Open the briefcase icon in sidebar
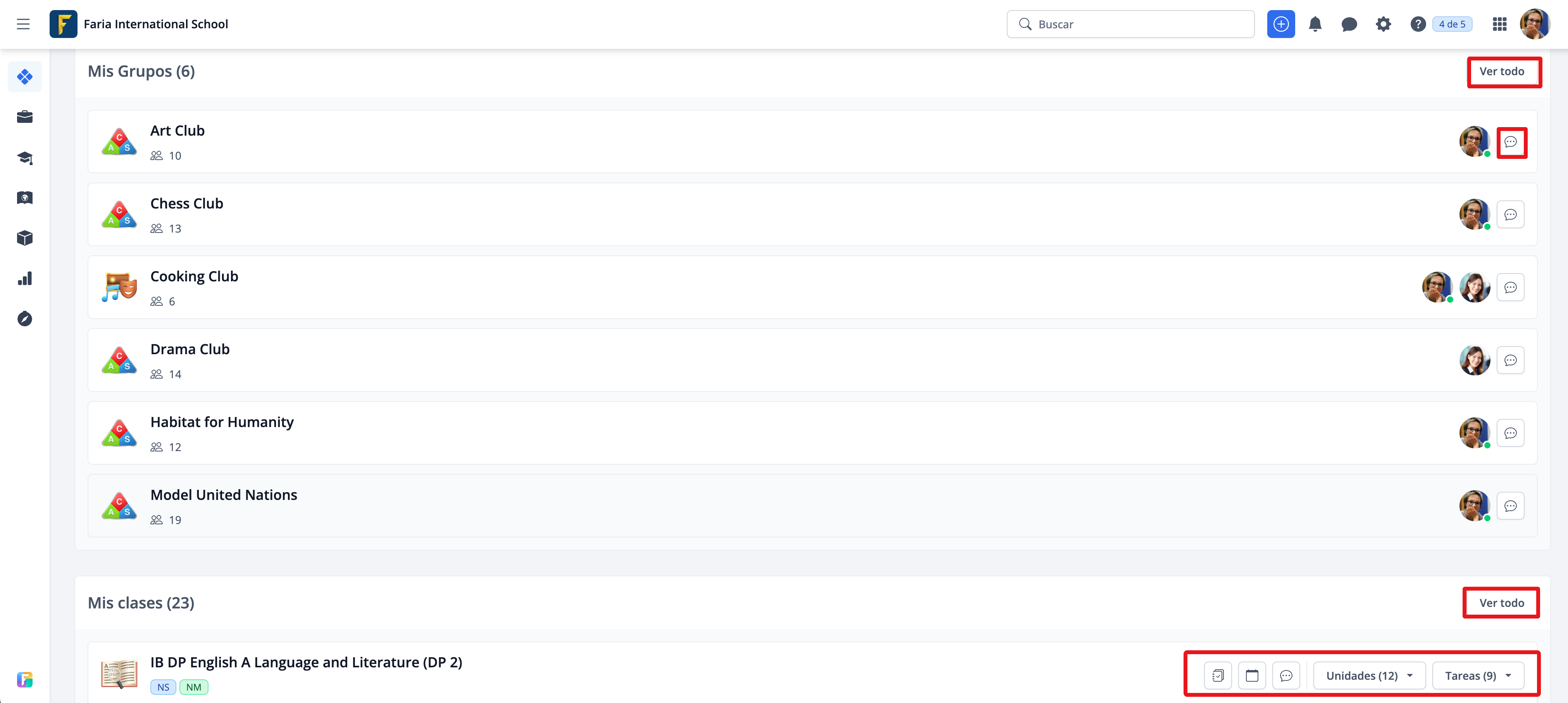The width and height of the screenshot is (1568, 703). (x=25, y=117)
